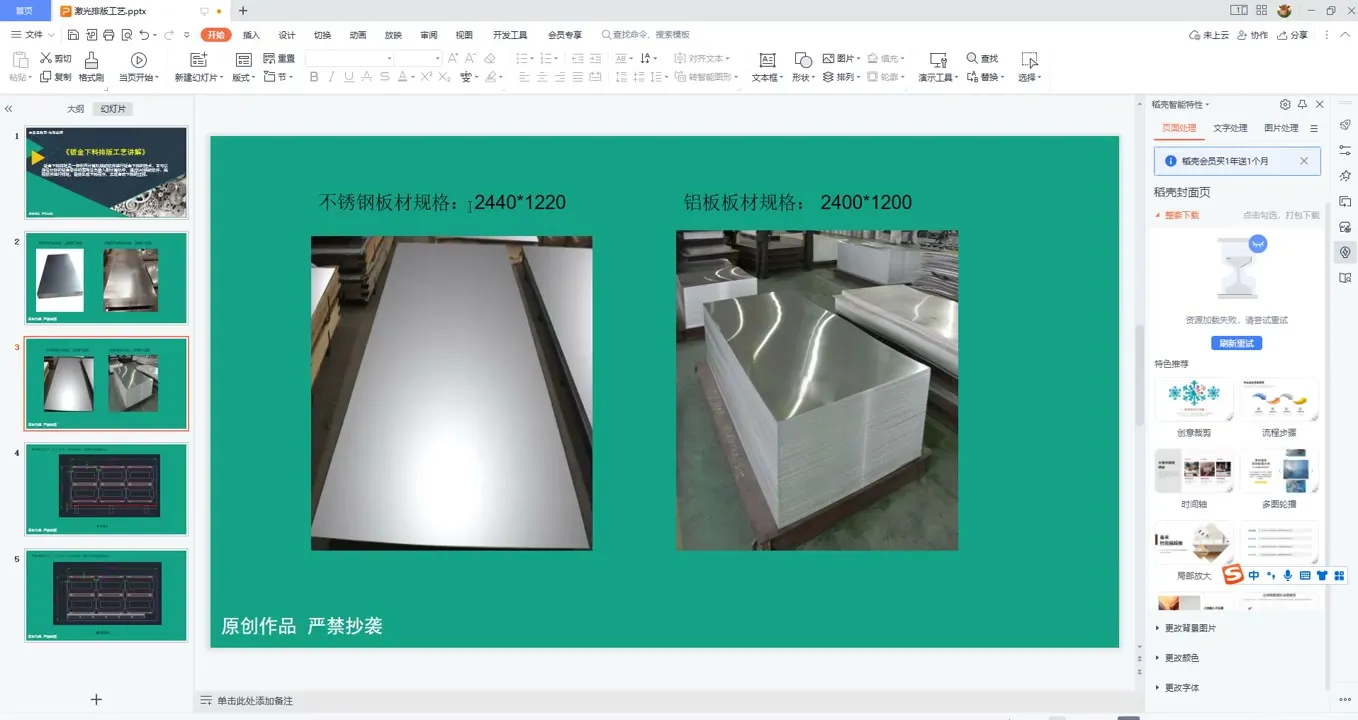
Task: Insert a picture via the 图片 icon
Action: click(838, 57)
